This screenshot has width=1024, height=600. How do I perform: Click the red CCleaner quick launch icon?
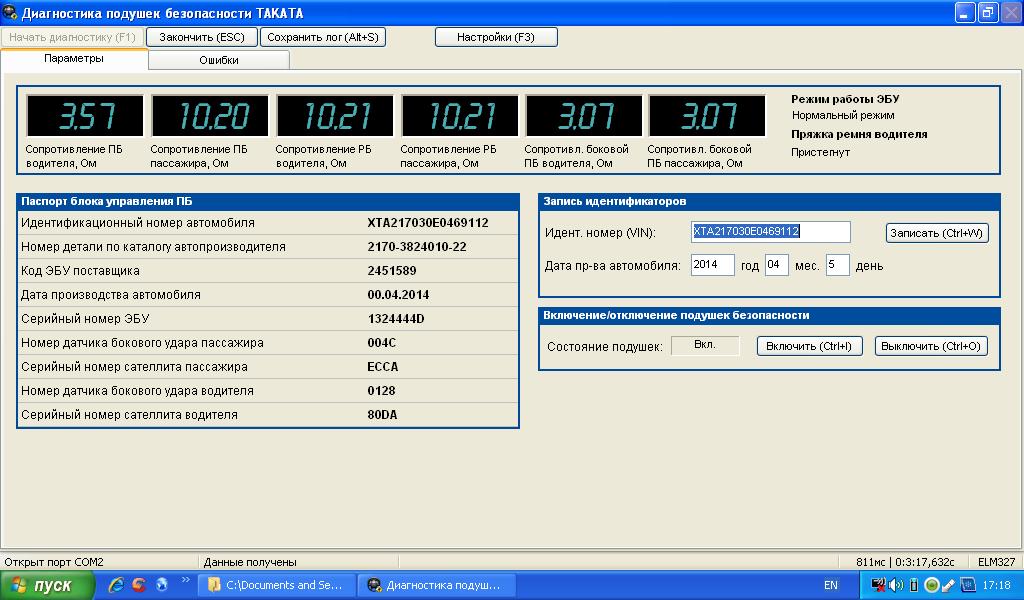(x=139, y=585)
